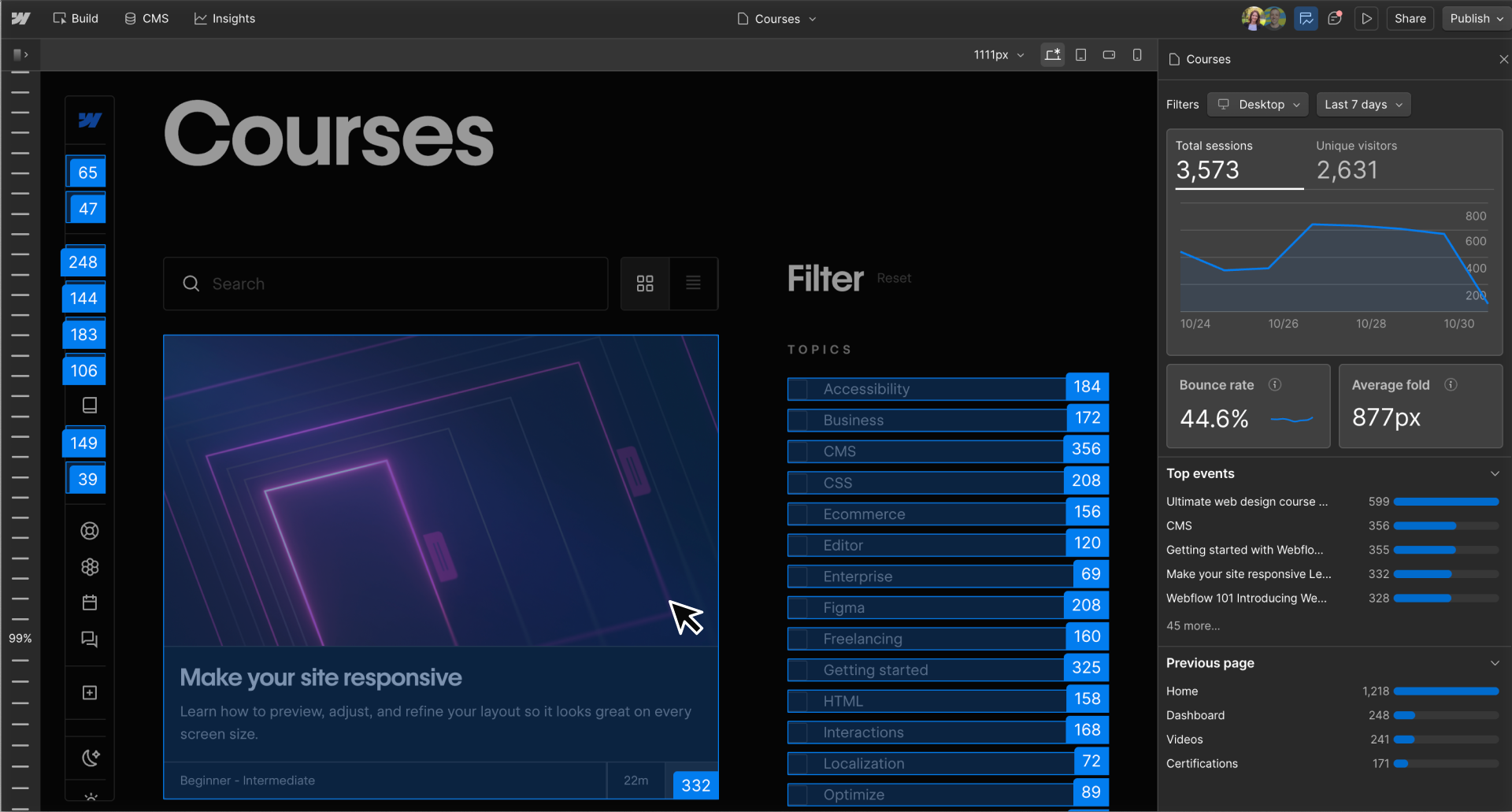Open the Add elements panel

[90, 692]
